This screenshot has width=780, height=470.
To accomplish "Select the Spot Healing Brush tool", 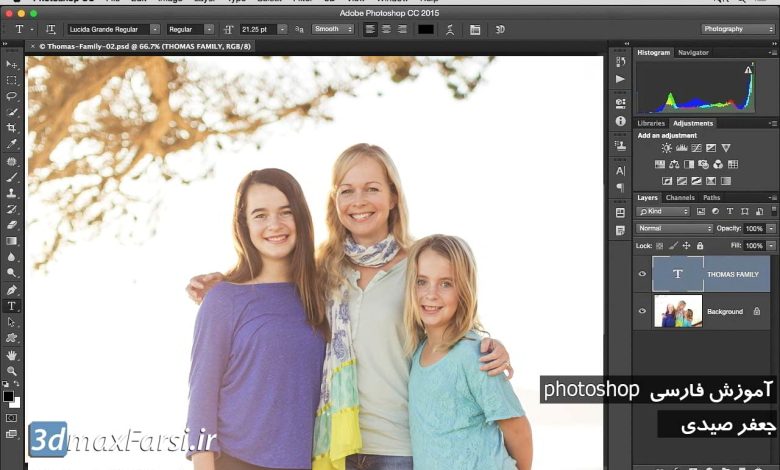I will point(11,161).
